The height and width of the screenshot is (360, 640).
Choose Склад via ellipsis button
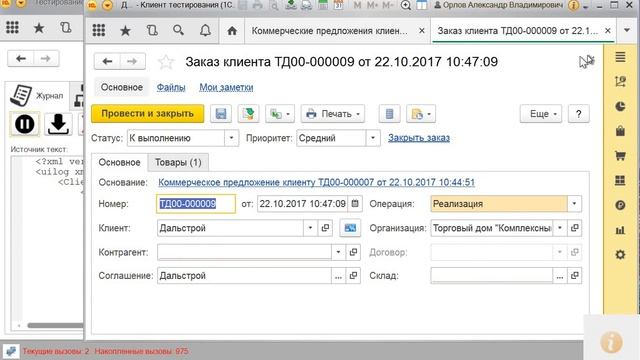(560, 276)
